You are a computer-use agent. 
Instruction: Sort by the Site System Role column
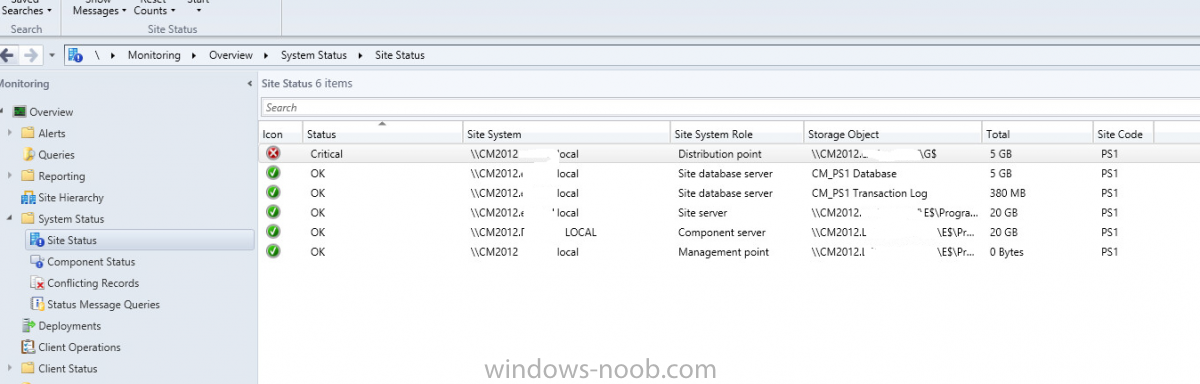[x=737, y=134]
